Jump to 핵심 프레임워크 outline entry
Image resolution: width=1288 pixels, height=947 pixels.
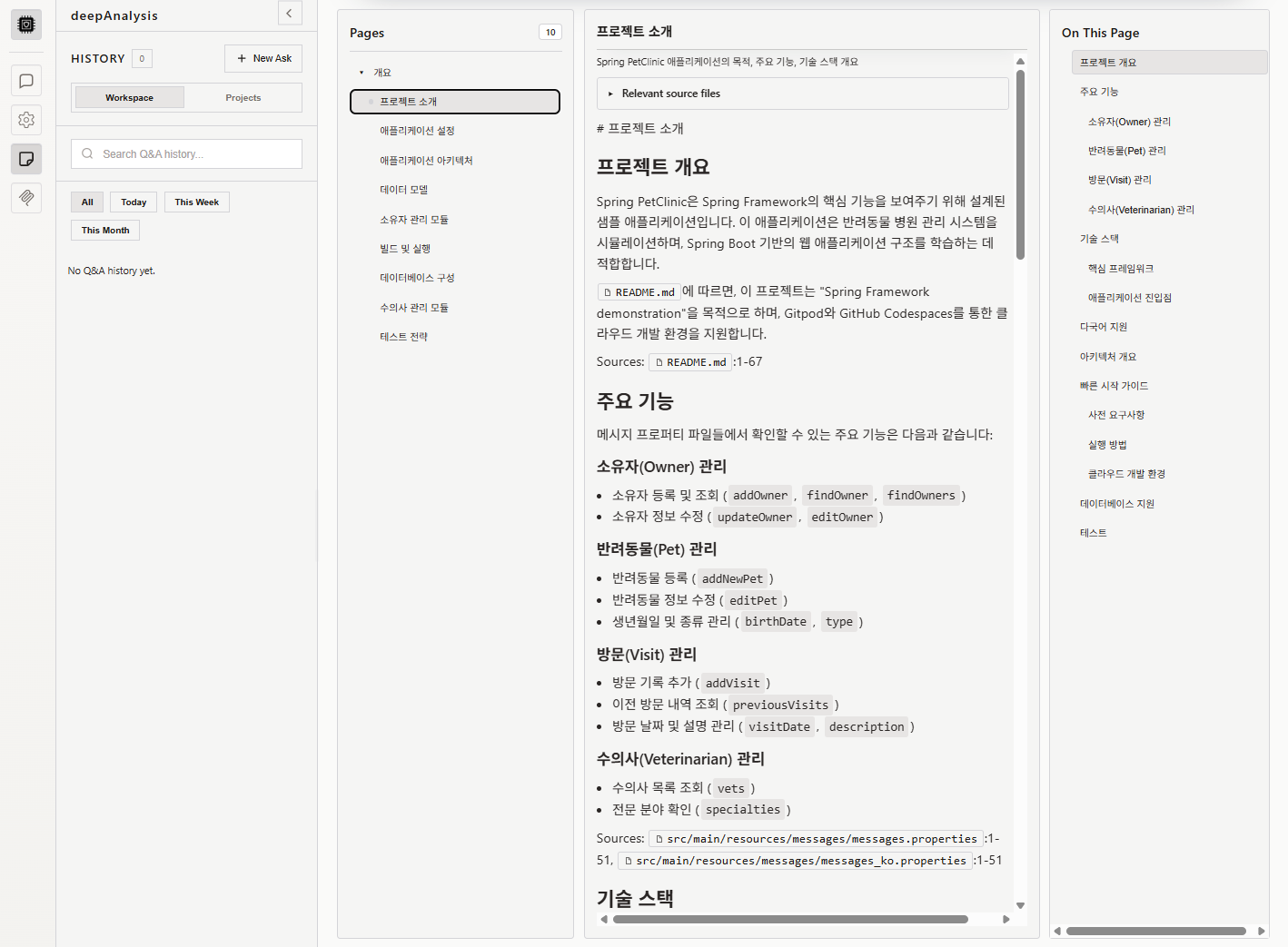1121,269
